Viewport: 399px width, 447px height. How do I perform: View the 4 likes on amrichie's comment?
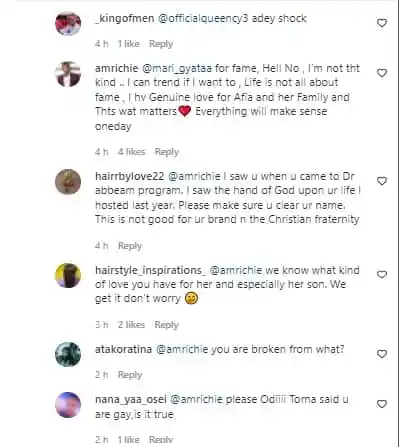point(131,152)
